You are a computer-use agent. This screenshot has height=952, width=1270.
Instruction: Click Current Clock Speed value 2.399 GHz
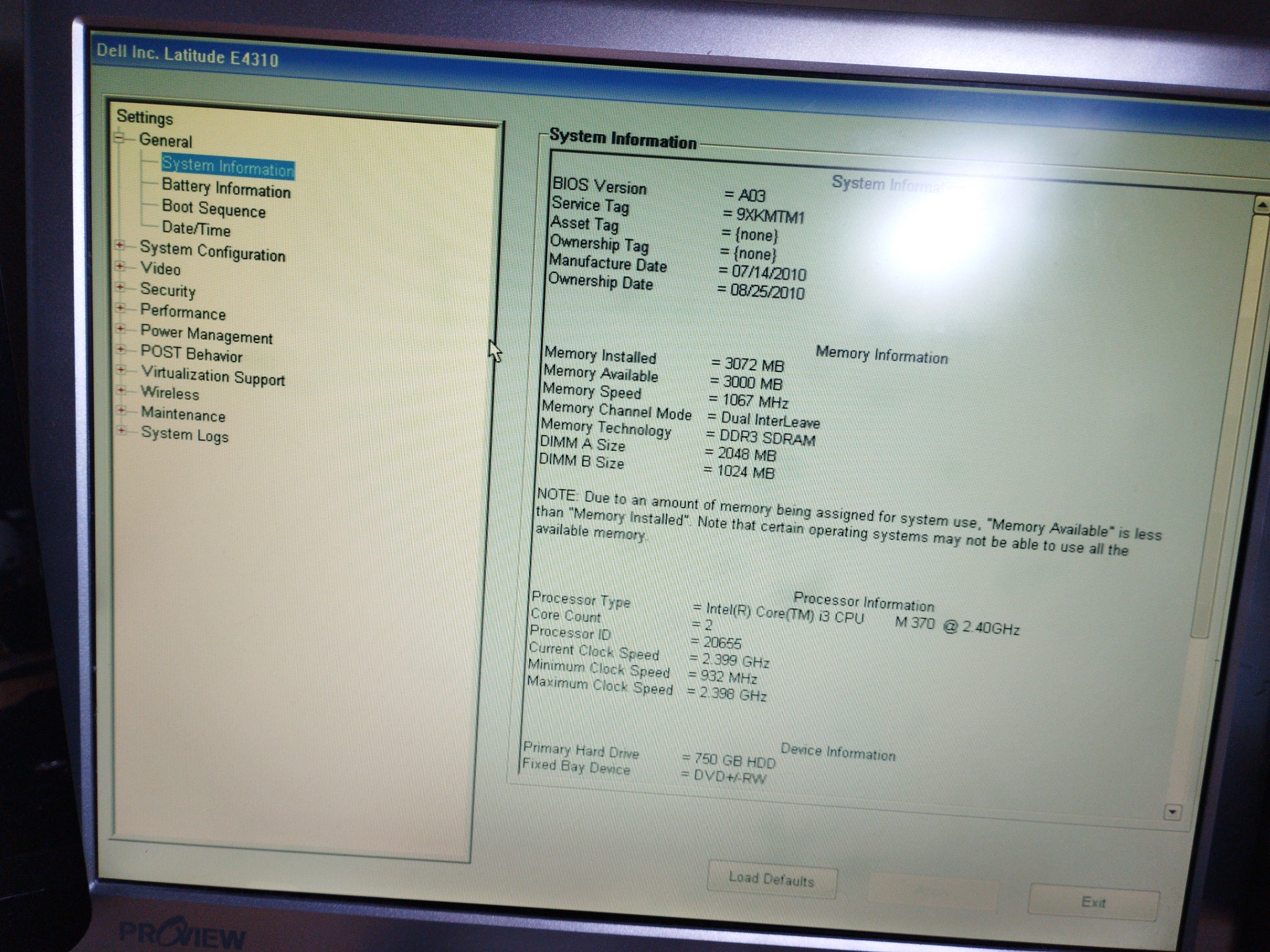[x=735, y=660]
